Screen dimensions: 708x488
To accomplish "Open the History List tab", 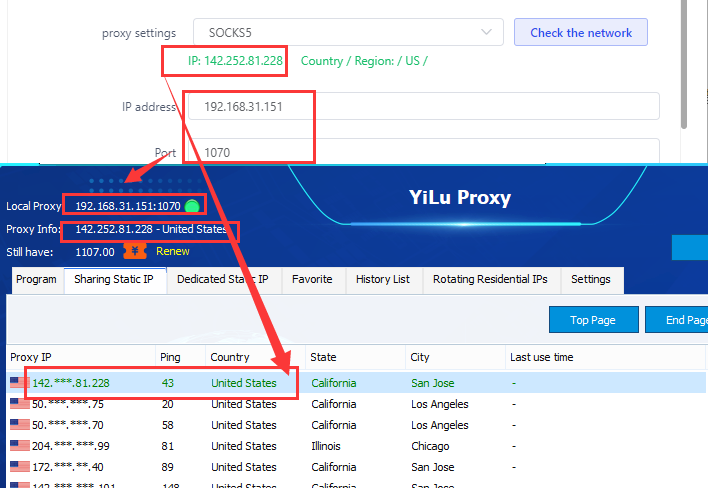I will point(383,279).
